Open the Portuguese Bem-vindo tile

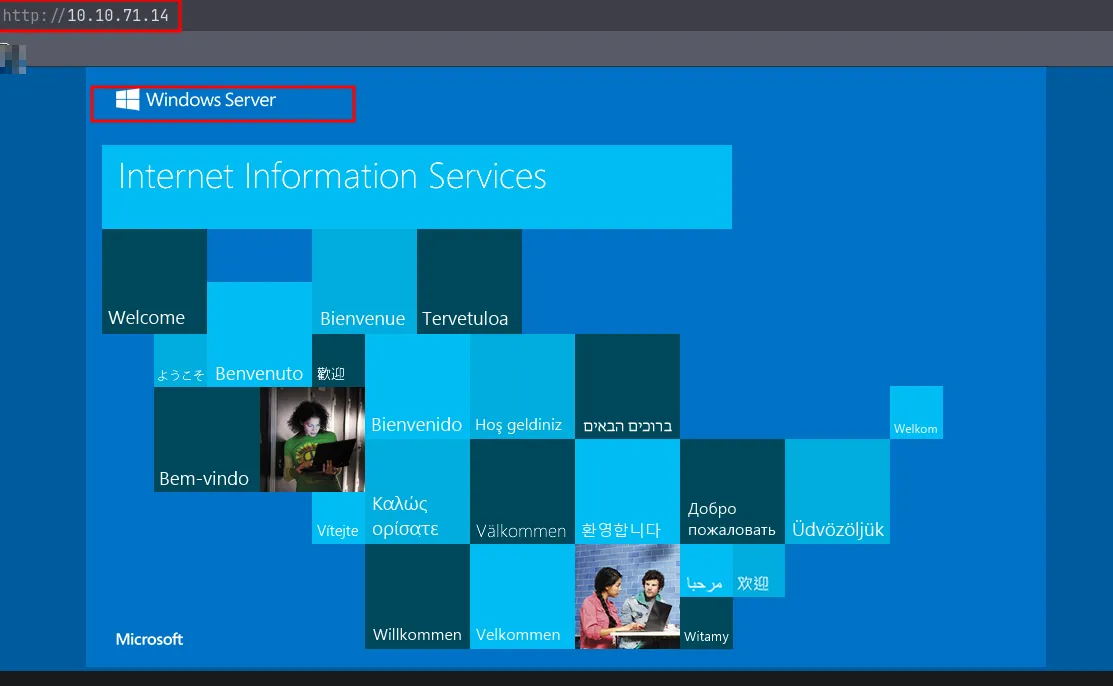(206, 440)
